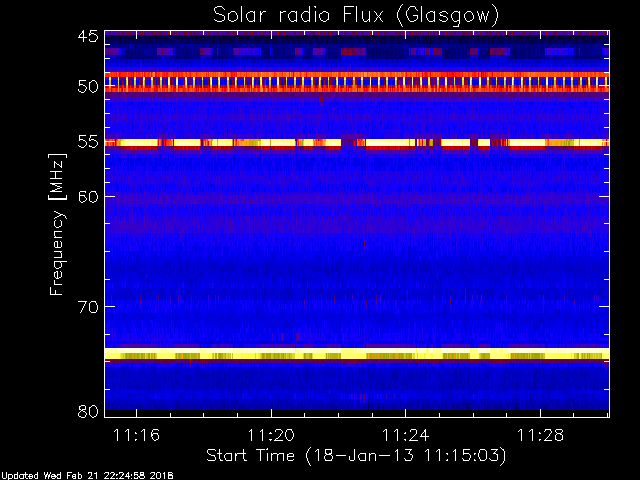The width and height of the screenshot is (640, 480).
Task: Click the broken yellow band at 55 MHz
Action: point(357,143)
